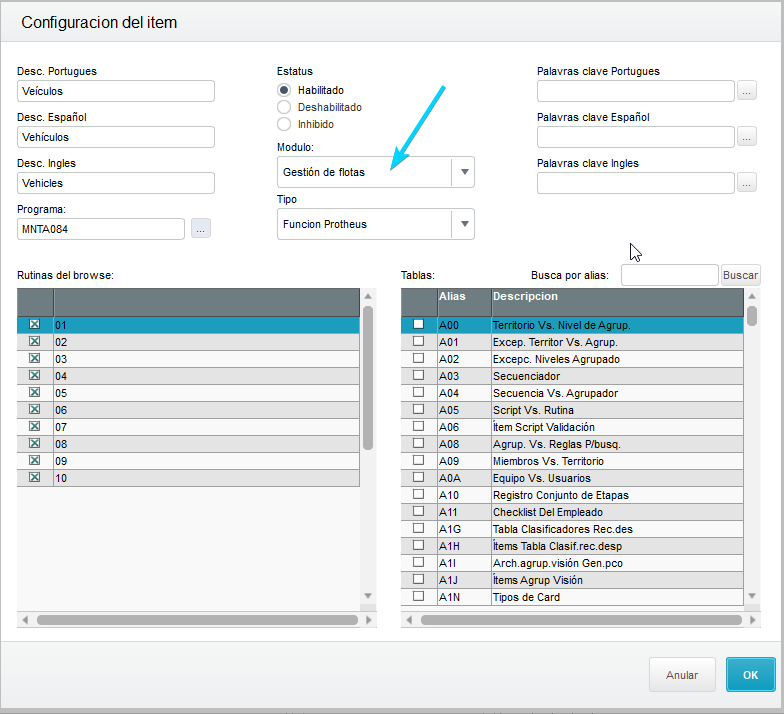Toggle routine 05 checkbox

[34, 392]
